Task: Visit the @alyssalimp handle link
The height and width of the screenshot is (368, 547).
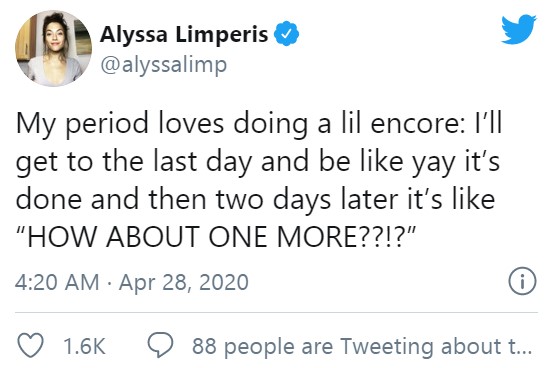Action: 164,65
